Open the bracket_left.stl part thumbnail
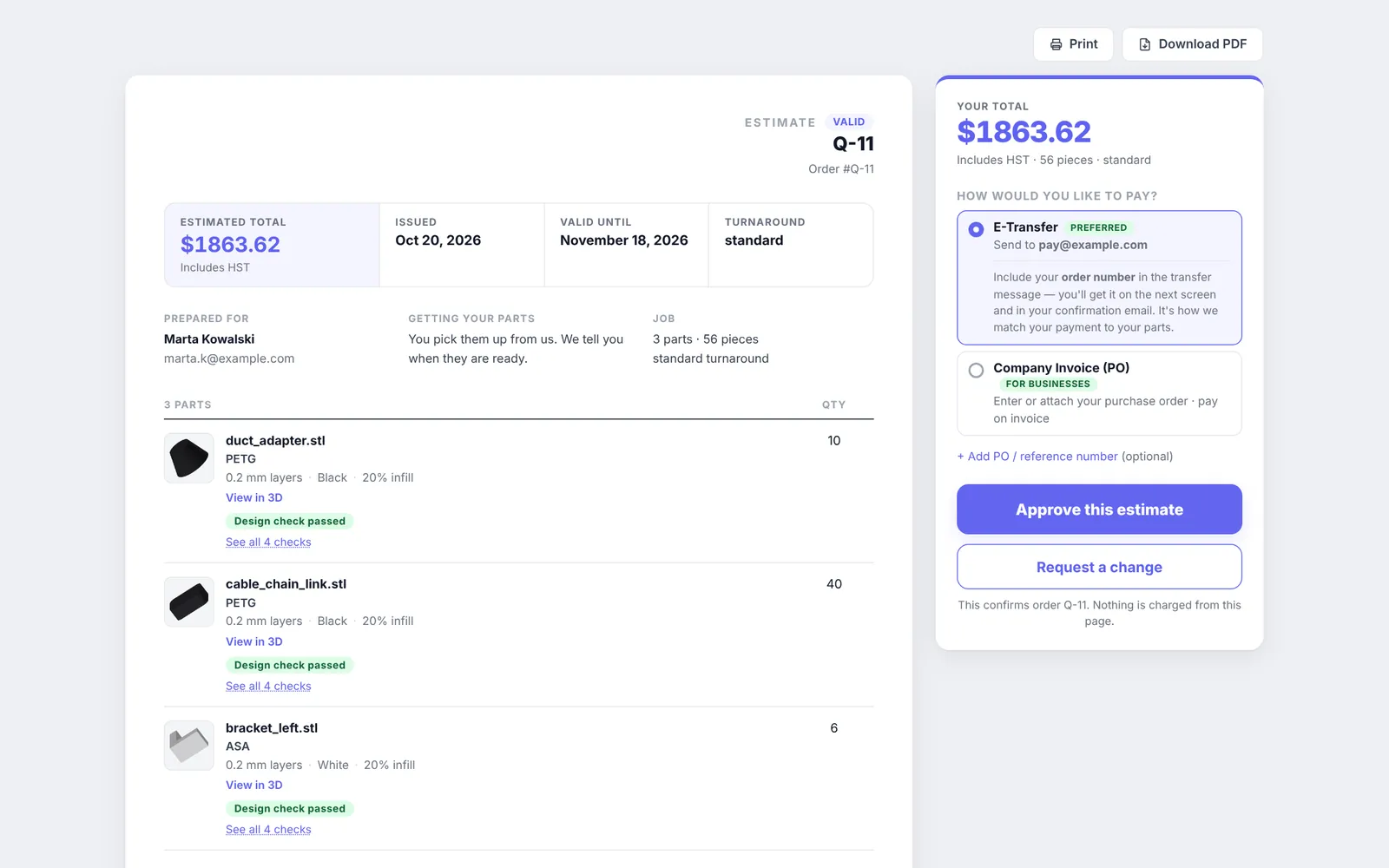This screenshot has height=868, width=1389. (189, 746)
